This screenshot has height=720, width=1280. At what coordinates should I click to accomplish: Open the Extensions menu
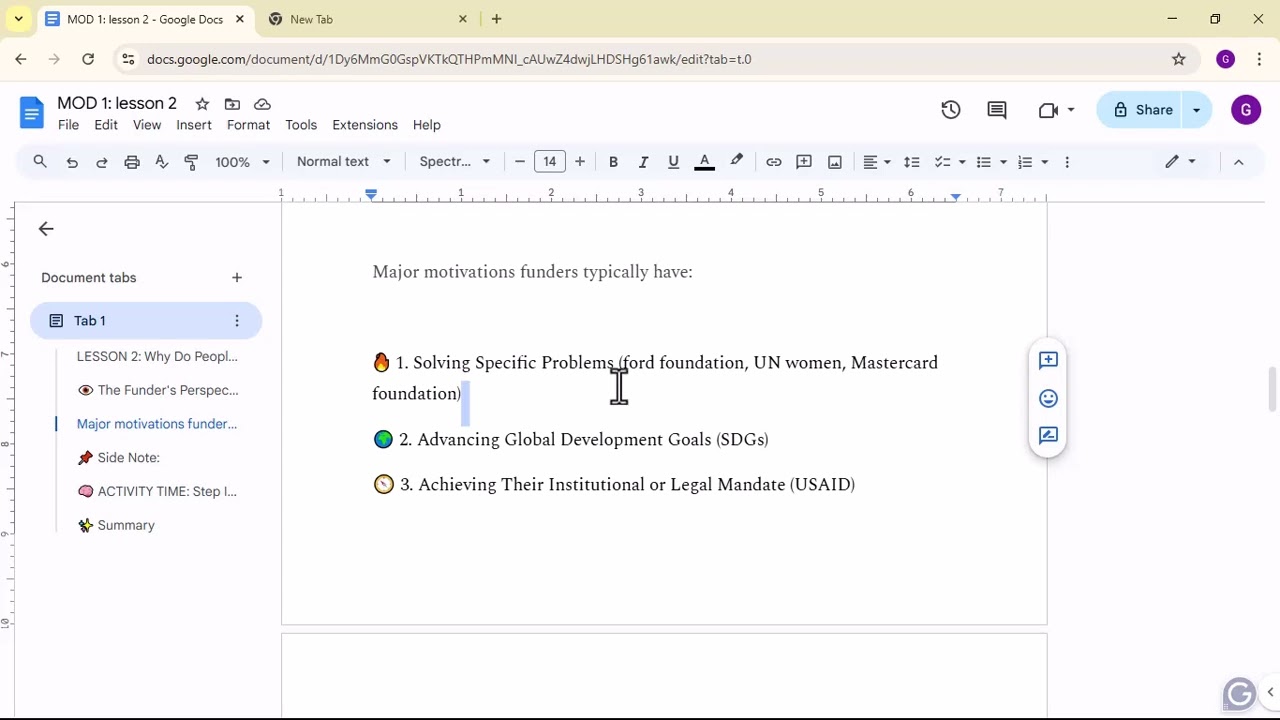pyautogui.click(x=365, y=125)
